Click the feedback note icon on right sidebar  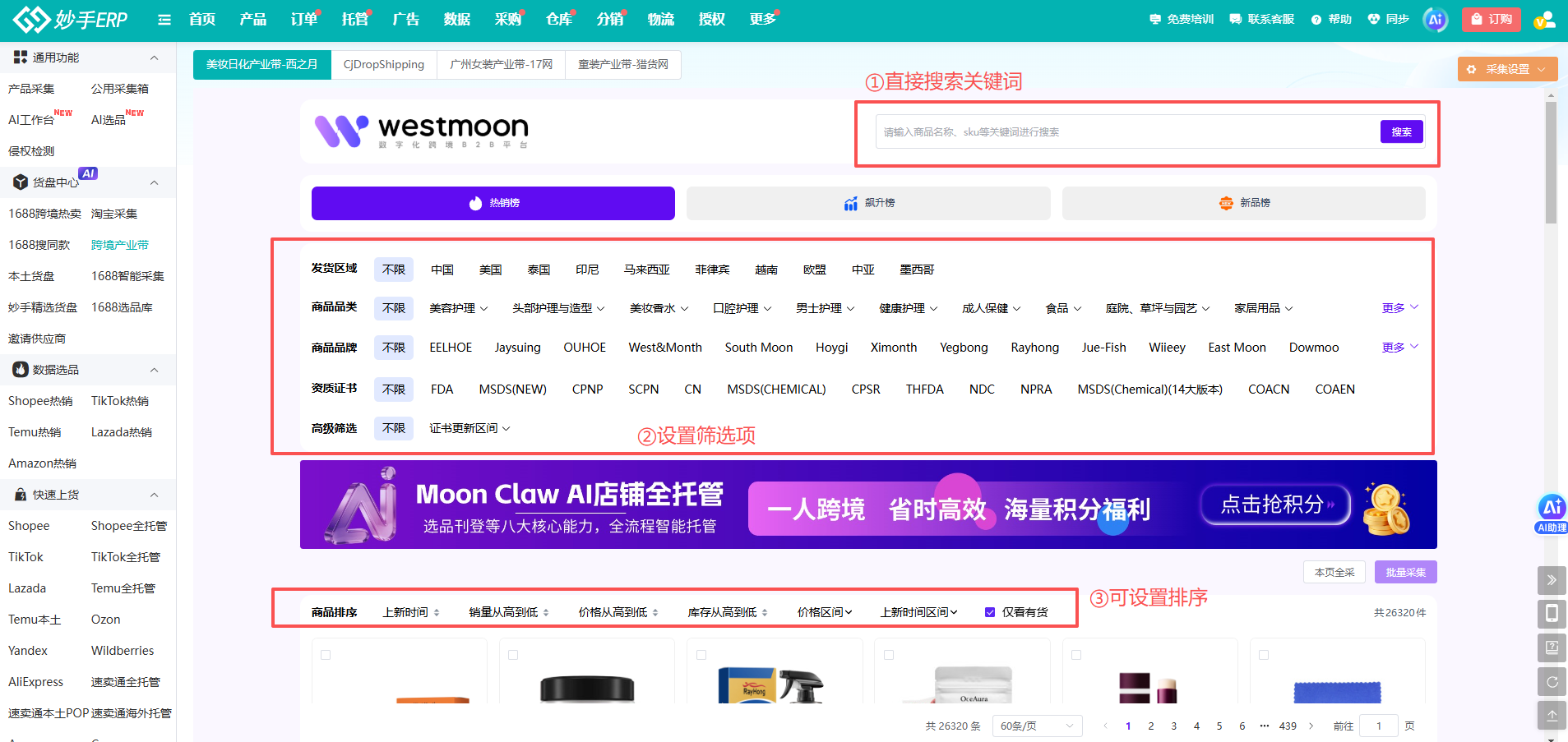[1552, 648]
